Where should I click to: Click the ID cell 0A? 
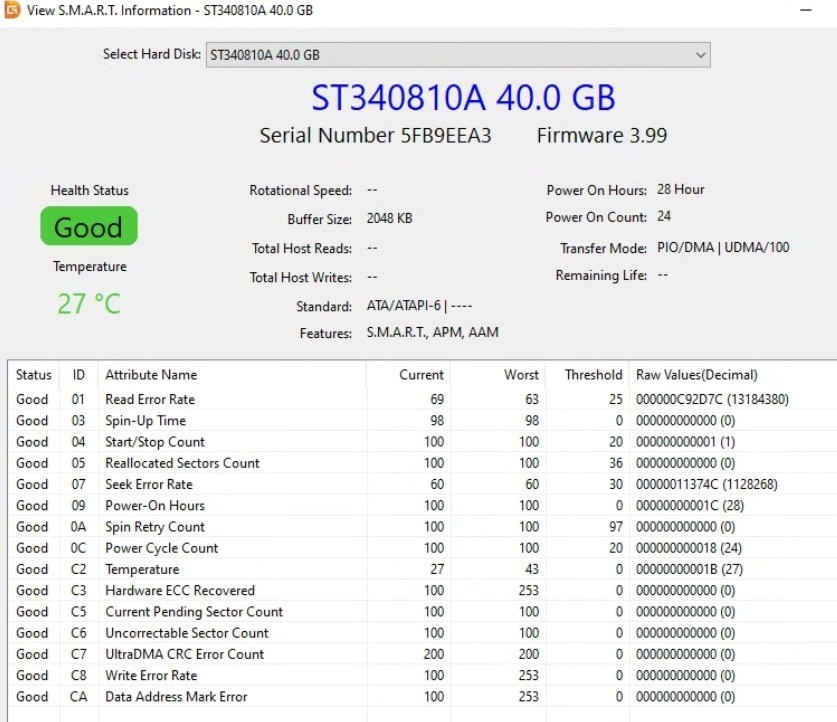78,527
